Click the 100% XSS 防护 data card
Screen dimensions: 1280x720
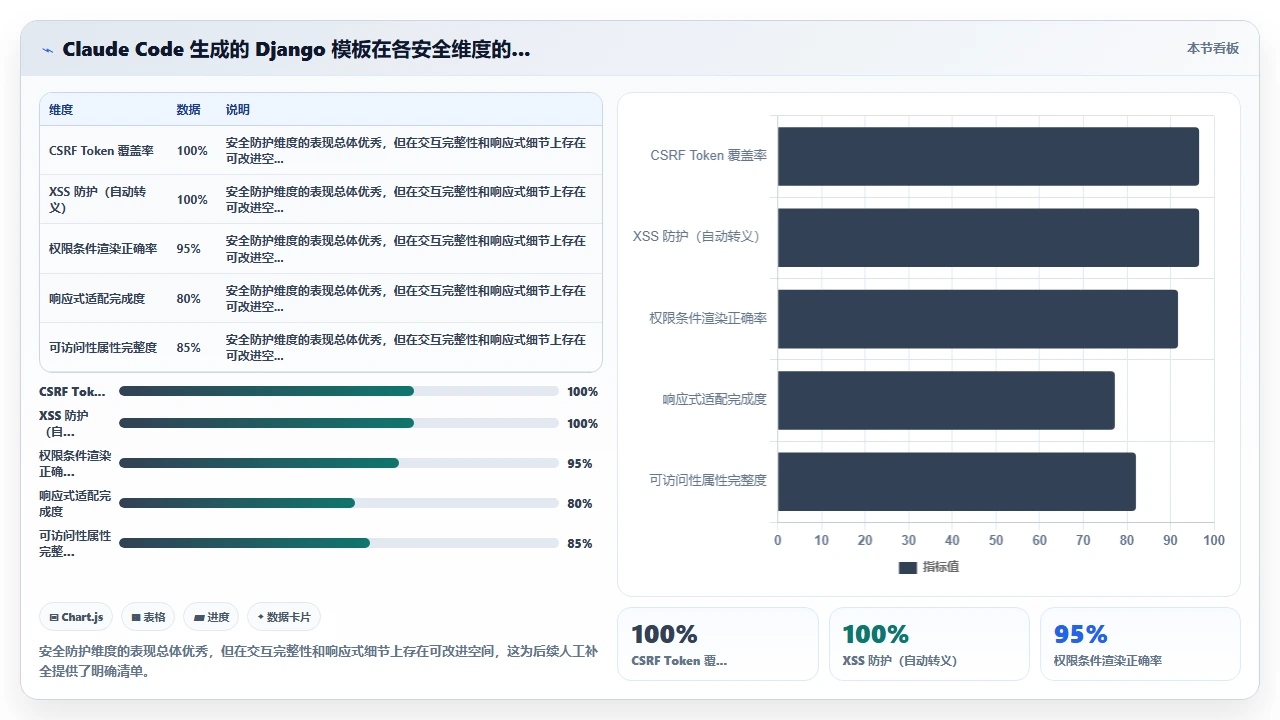(929, 644)
